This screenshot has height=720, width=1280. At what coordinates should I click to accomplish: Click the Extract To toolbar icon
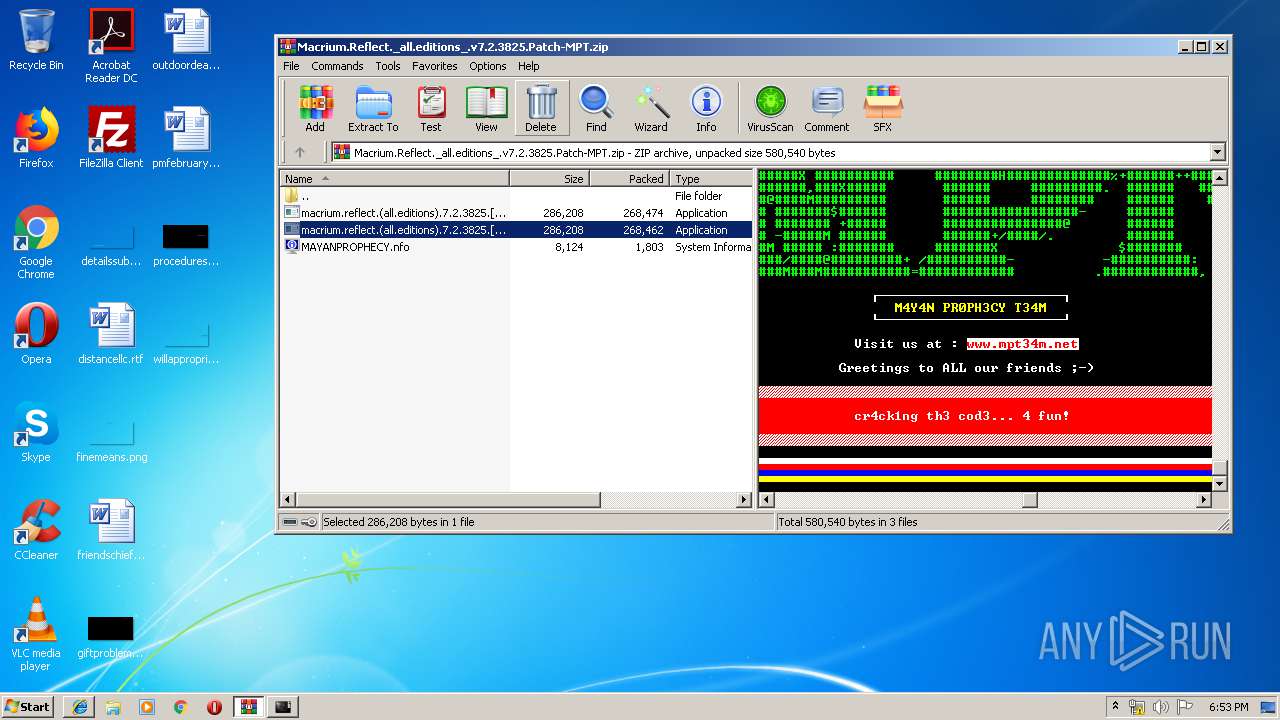pos(373,108)
